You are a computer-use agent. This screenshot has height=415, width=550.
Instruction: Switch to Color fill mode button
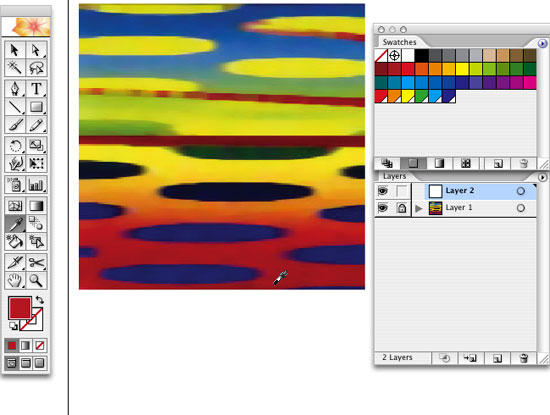click(12, 346)
